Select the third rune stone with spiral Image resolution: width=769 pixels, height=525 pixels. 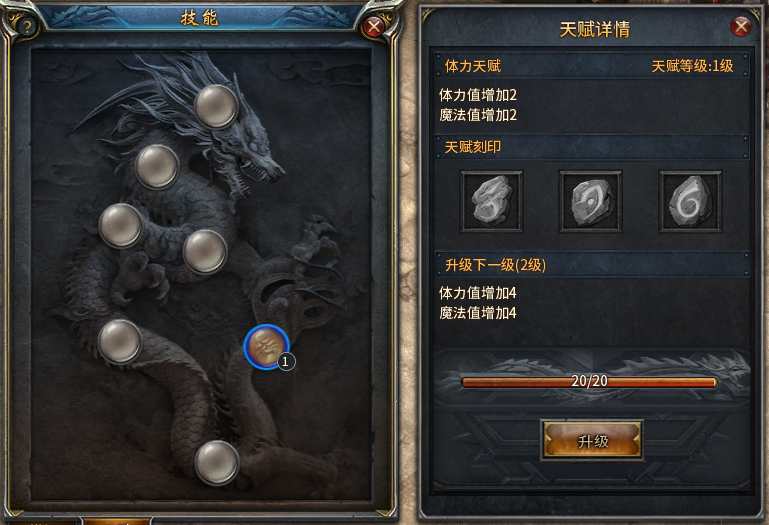(x=691, y=202)
